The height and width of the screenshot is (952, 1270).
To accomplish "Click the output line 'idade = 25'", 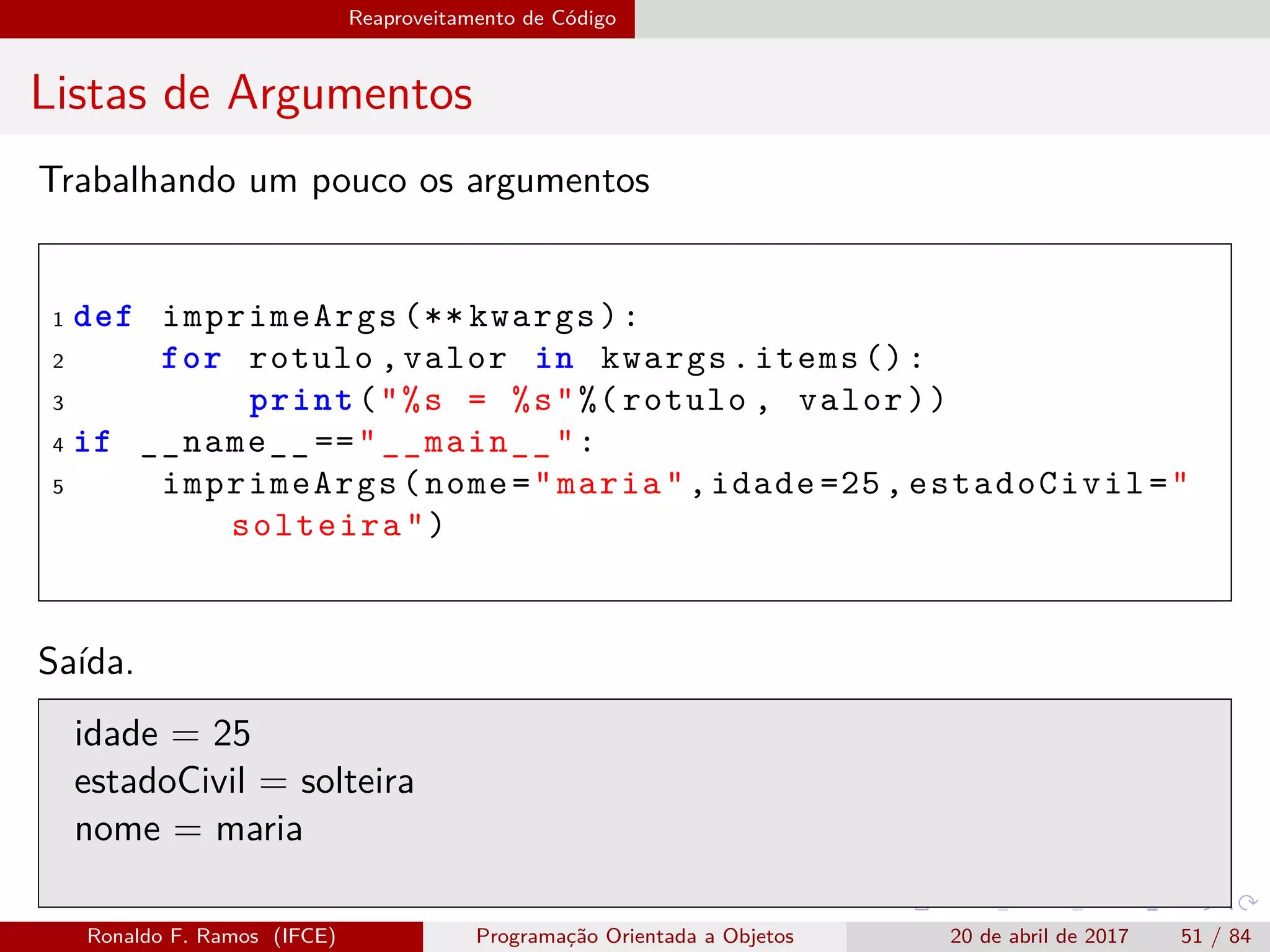I will [162, 734].
